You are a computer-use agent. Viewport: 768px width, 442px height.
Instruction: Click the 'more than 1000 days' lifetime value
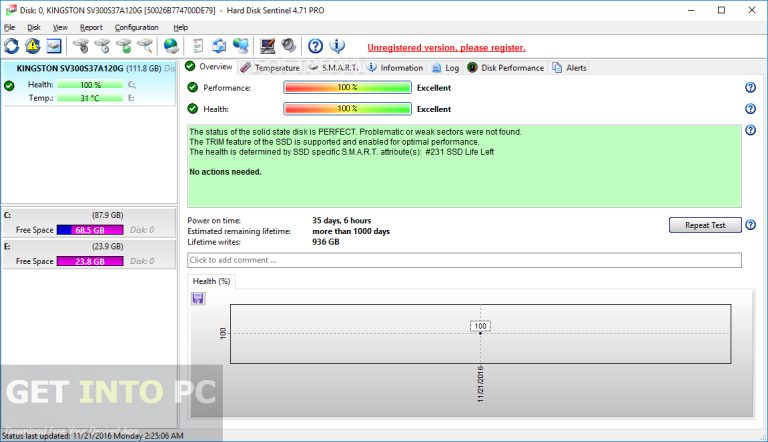[x=351, y=231]
